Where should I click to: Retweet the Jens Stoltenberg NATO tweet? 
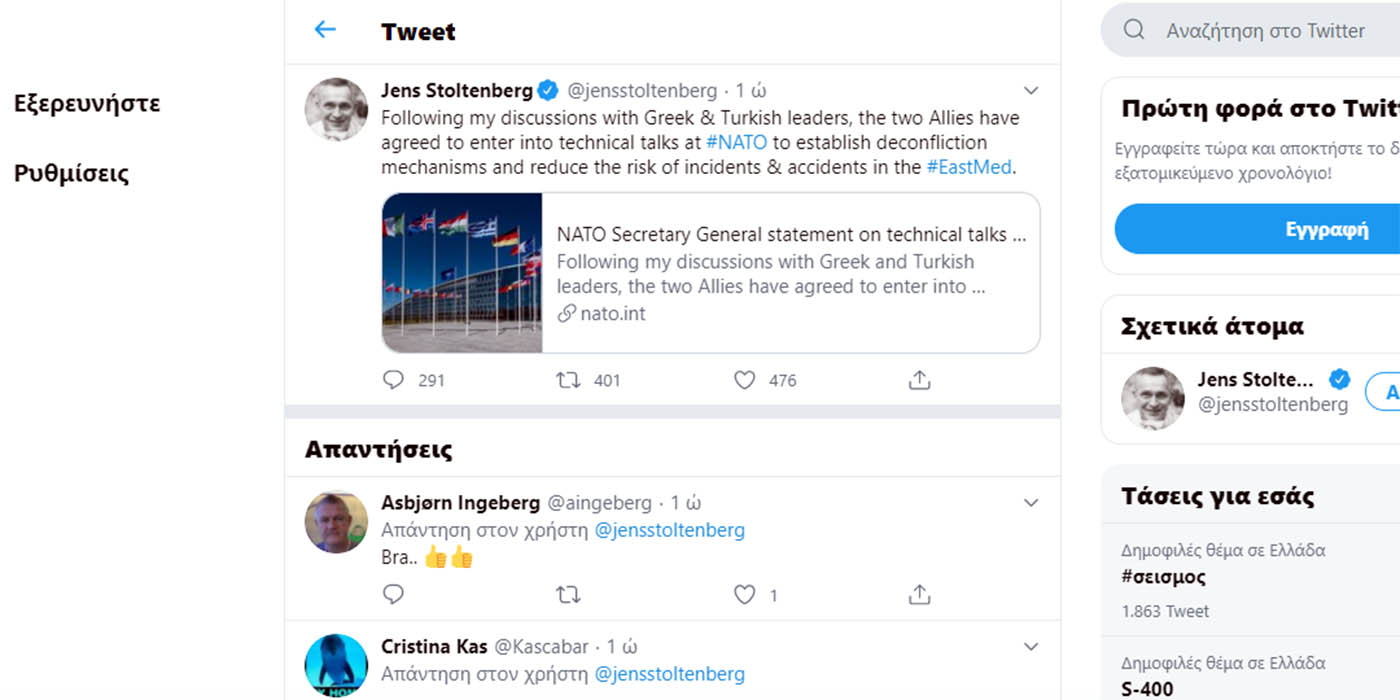point(568,380)
